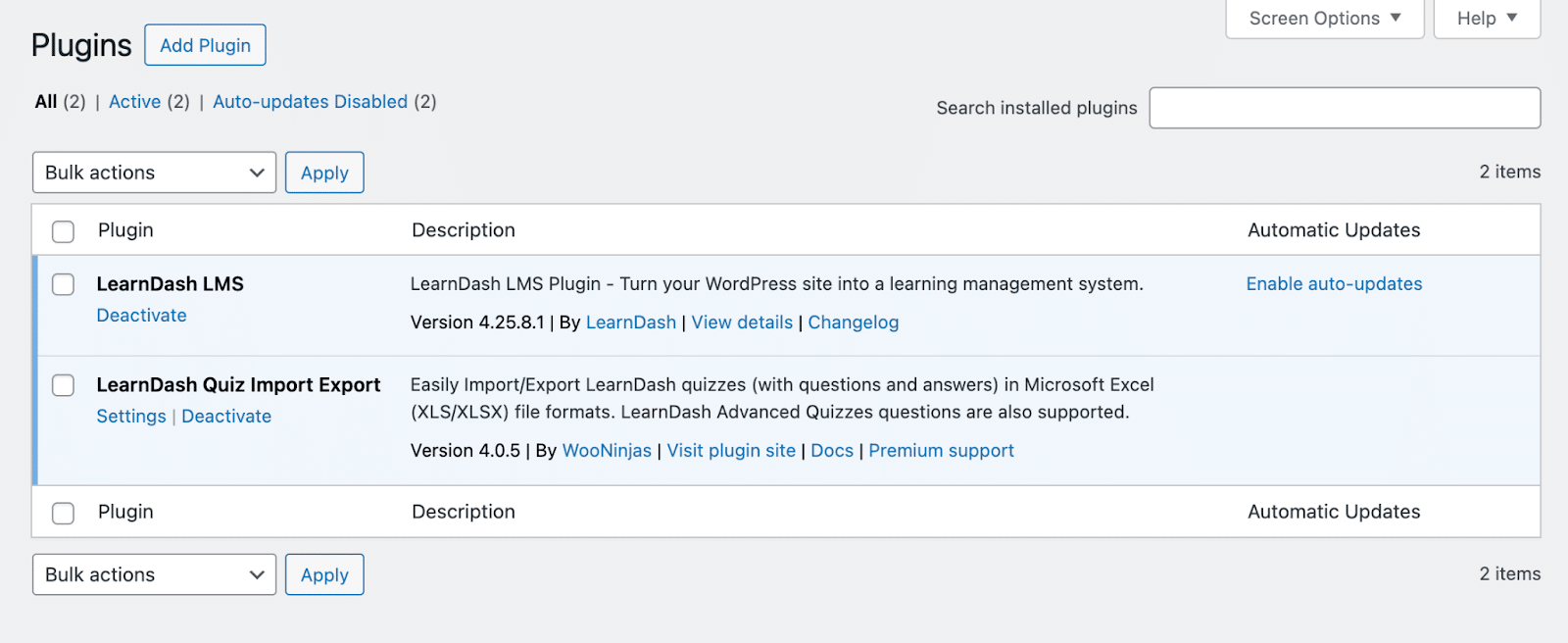Click the LearnDash LMS plugin name
Viewport: 1568px width, 643px height.
click(x=170, y=284)
